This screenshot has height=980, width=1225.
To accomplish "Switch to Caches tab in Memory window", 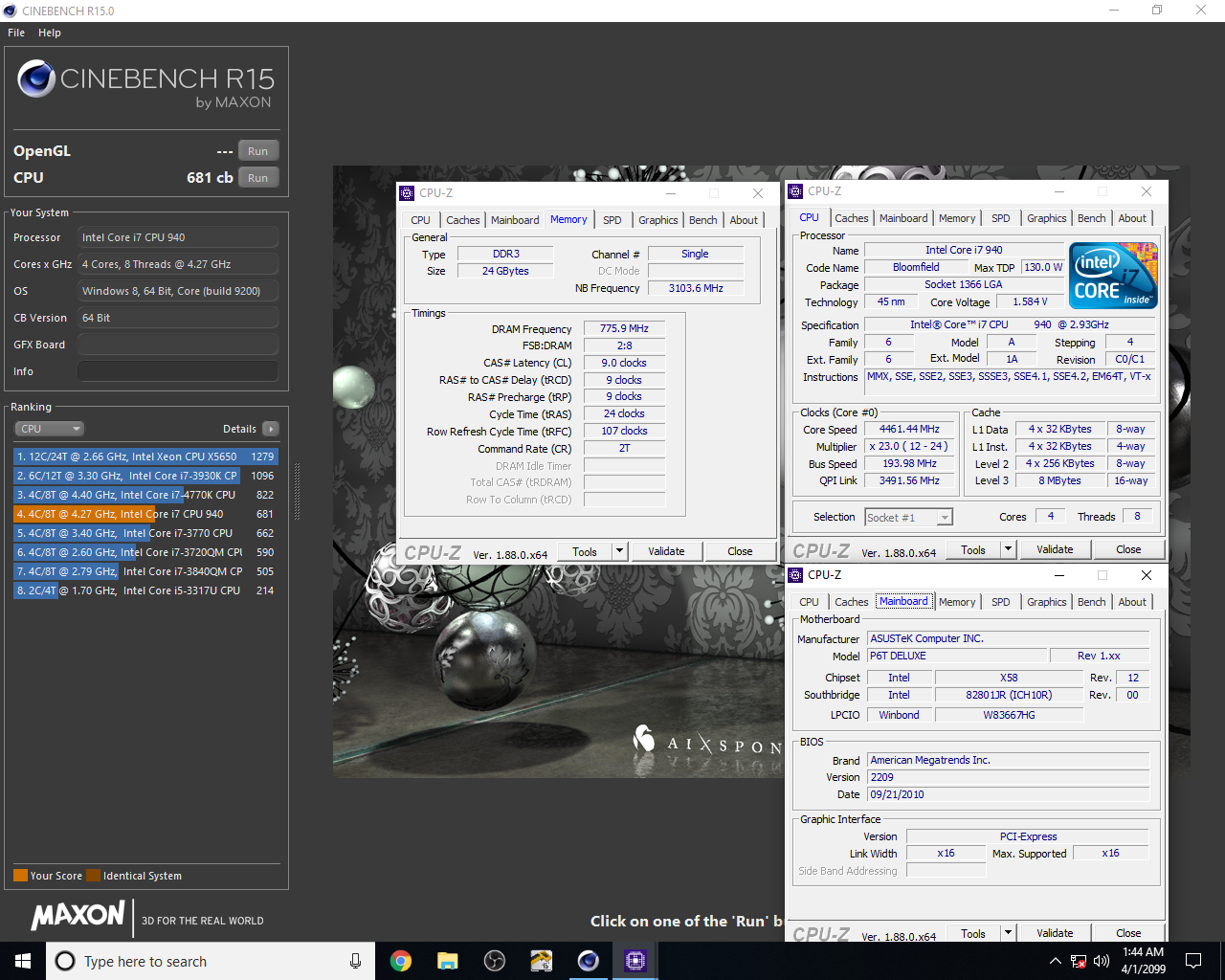I will [463, 220].
